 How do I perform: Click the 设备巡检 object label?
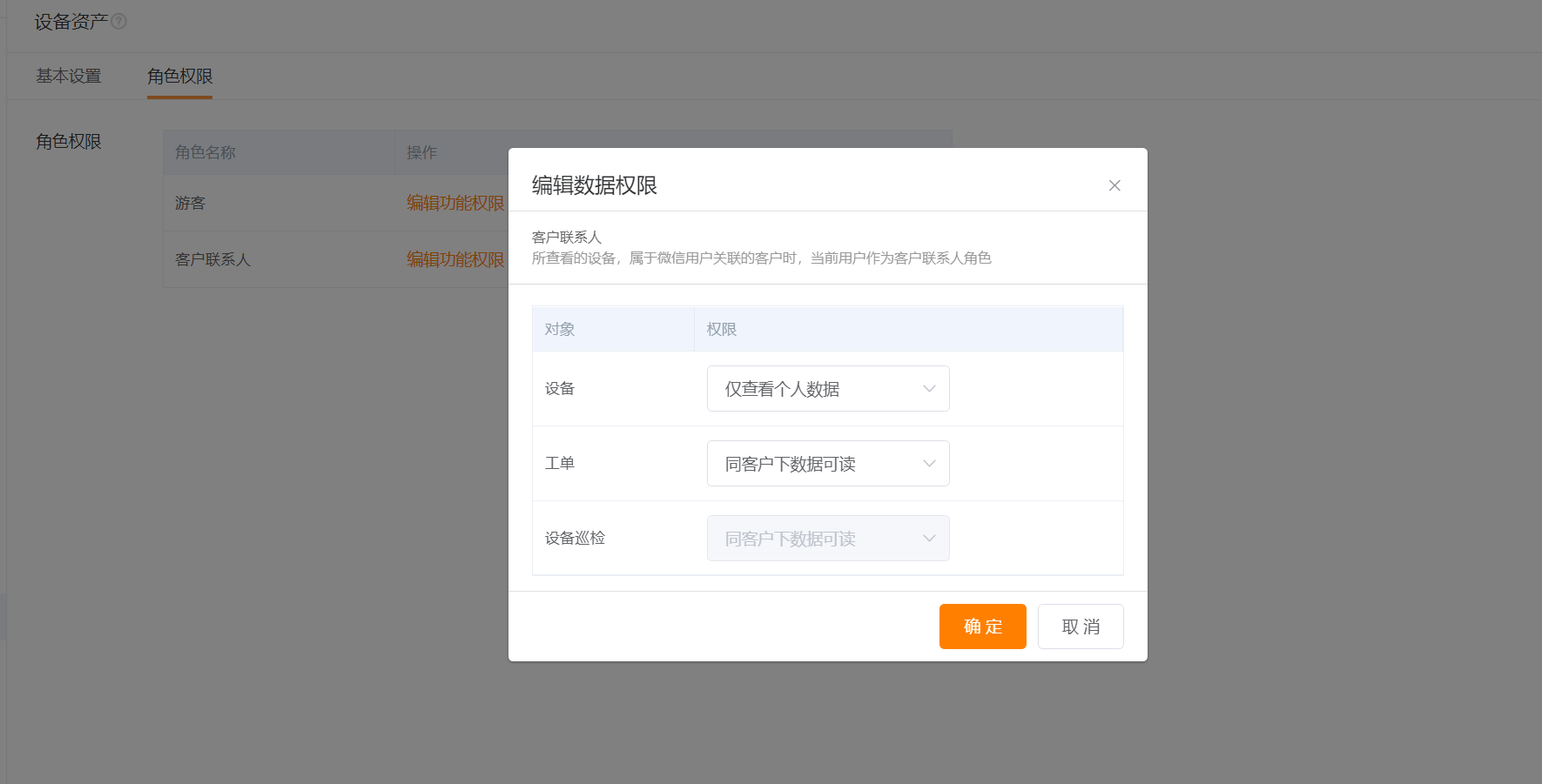pos(575,539)
